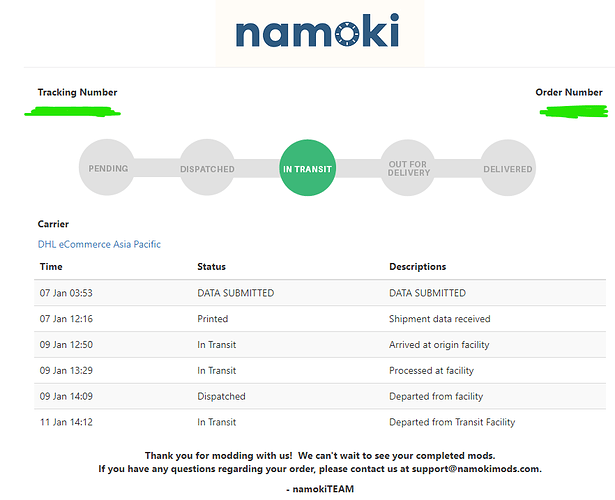Select the 07 Jan 03:53 Data Submitted row
The width and height of the screenshot is (615, 500).
click(320, 293)
